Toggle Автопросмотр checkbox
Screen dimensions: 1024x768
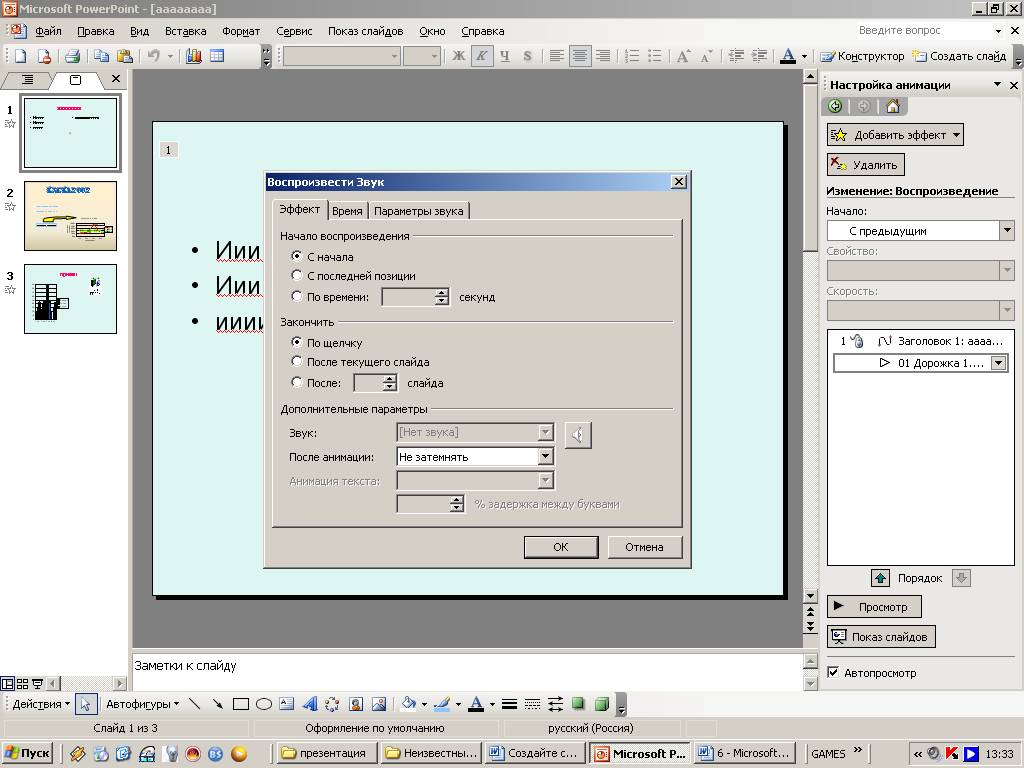point(833,672)
